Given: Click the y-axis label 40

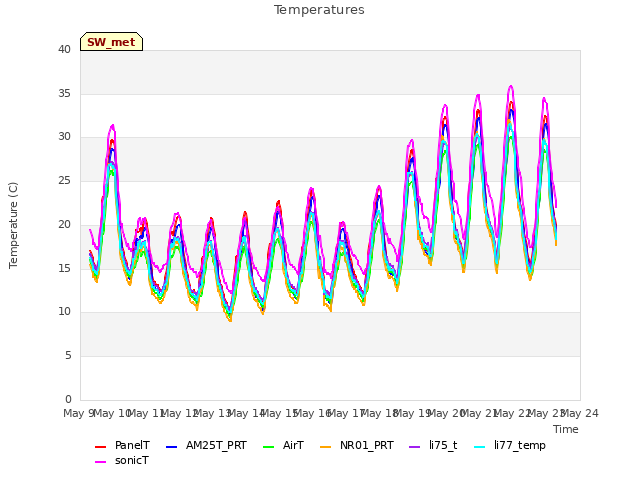Looking at the screenshot, I should point(64,50).
